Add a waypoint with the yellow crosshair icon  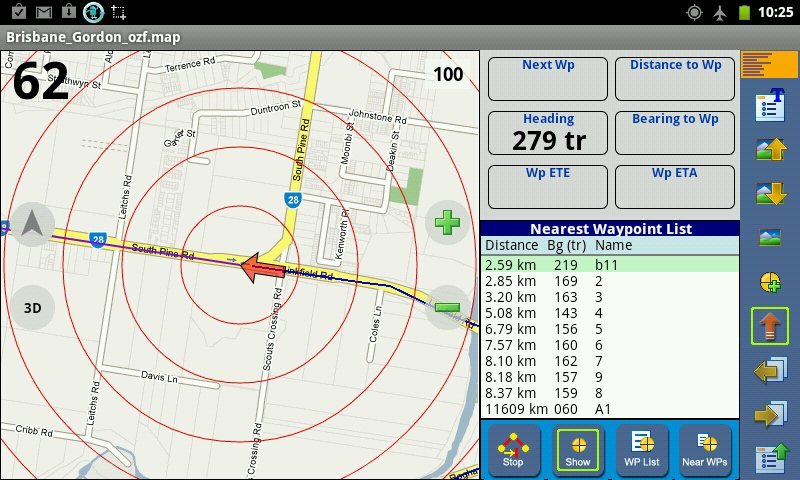point(771,282)
